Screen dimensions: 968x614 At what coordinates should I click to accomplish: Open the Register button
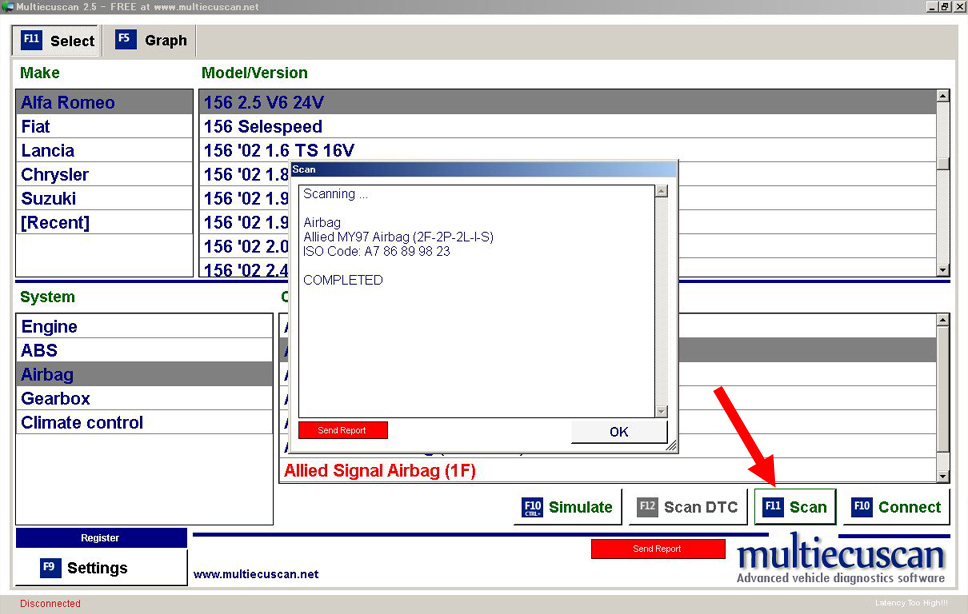101,538
